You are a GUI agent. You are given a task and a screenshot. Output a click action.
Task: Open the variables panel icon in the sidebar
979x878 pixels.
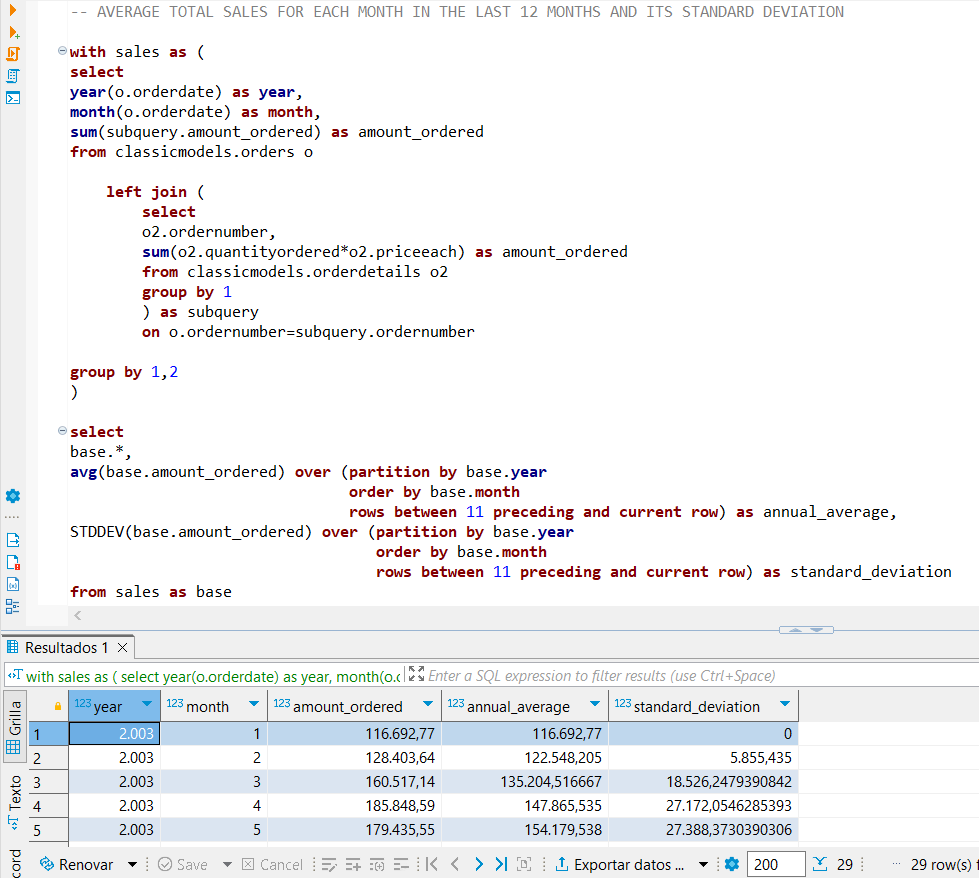13,585
